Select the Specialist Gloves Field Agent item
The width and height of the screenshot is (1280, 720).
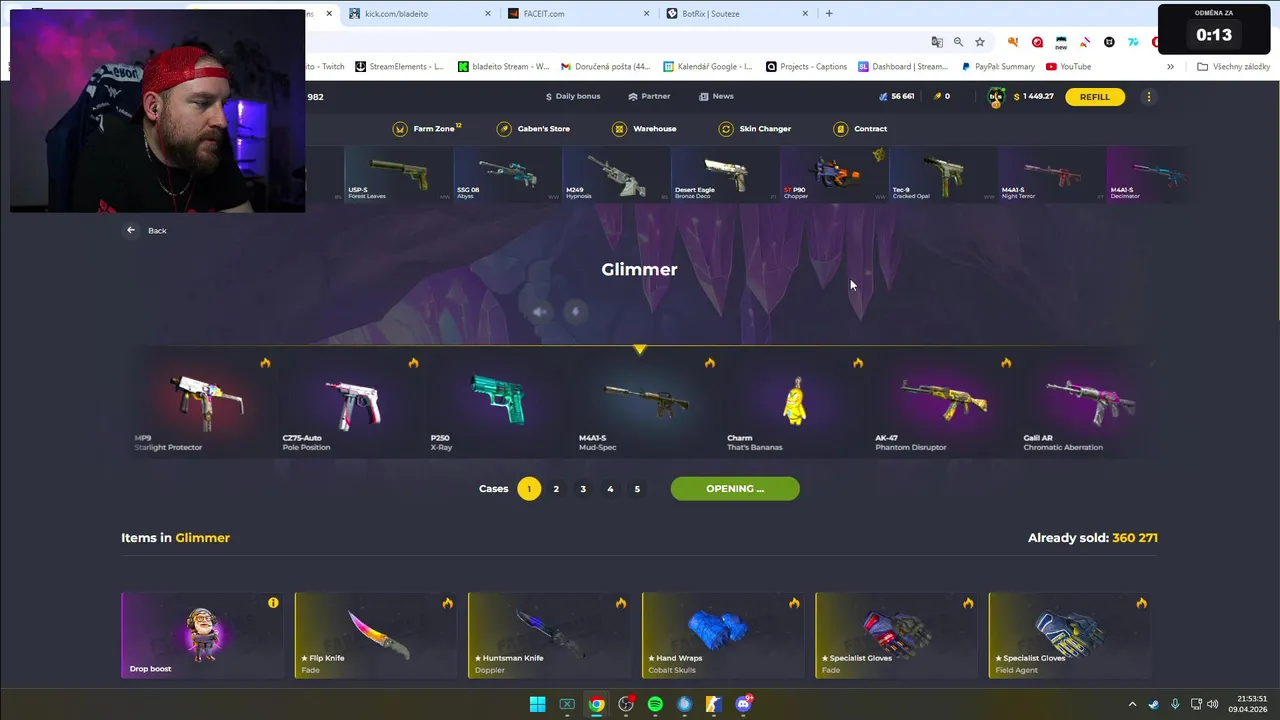1069,635
